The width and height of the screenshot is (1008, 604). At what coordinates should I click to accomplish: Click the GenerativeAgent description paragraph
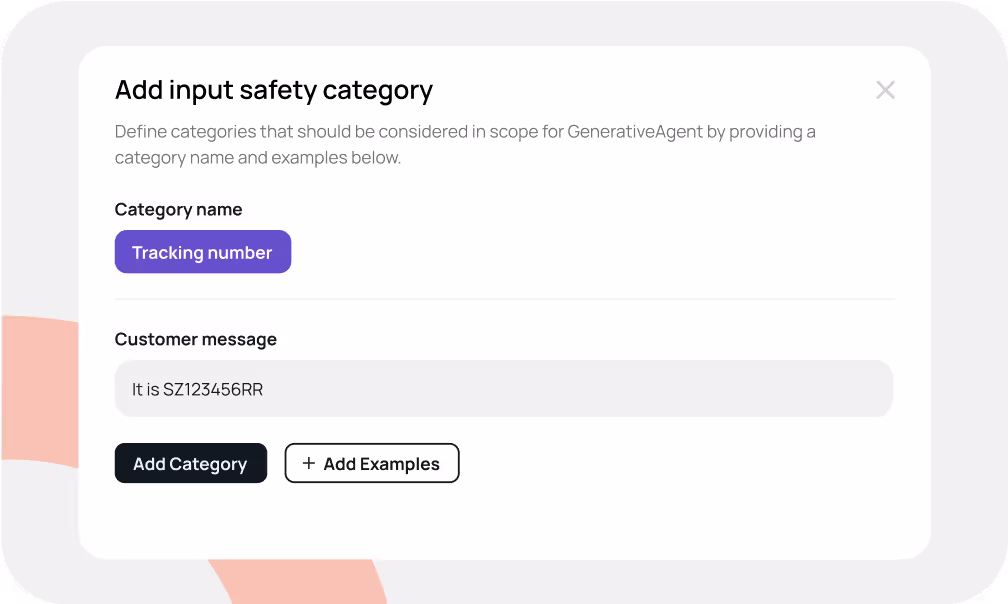click(x=466, y=144)
